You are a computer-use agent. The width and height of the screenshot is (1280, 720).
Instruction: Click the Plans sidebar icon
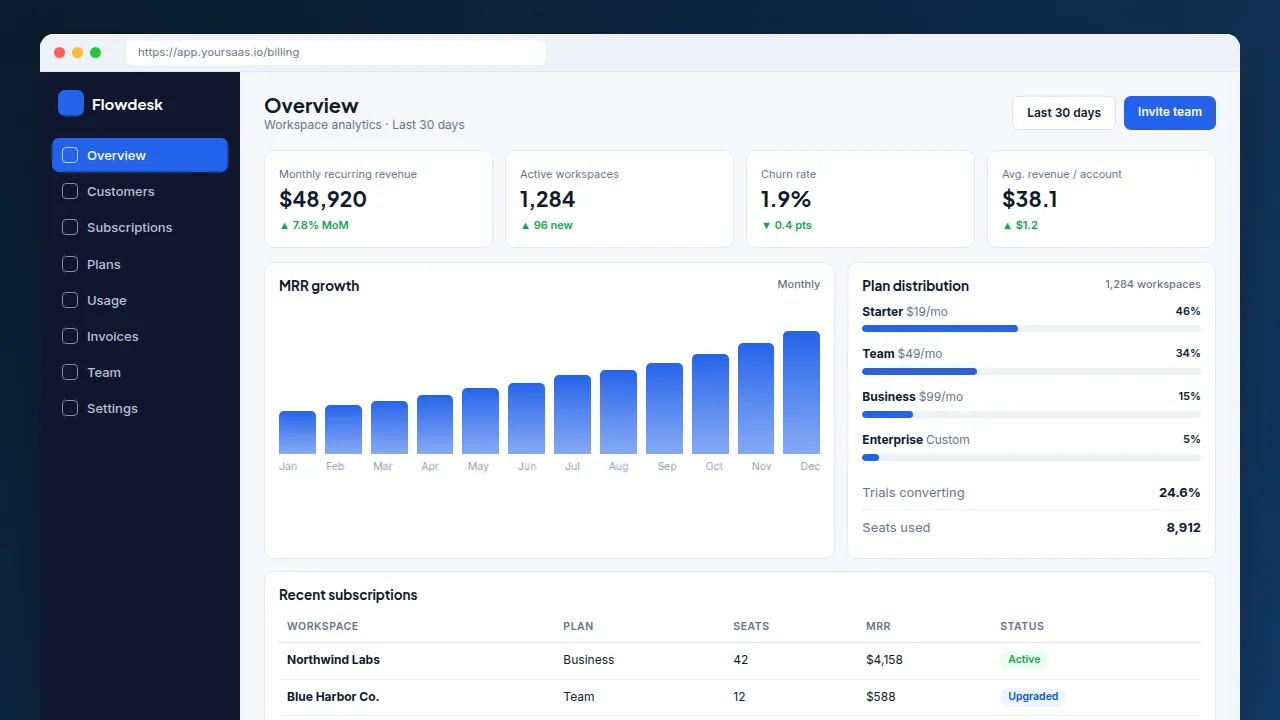click(70, 264)
